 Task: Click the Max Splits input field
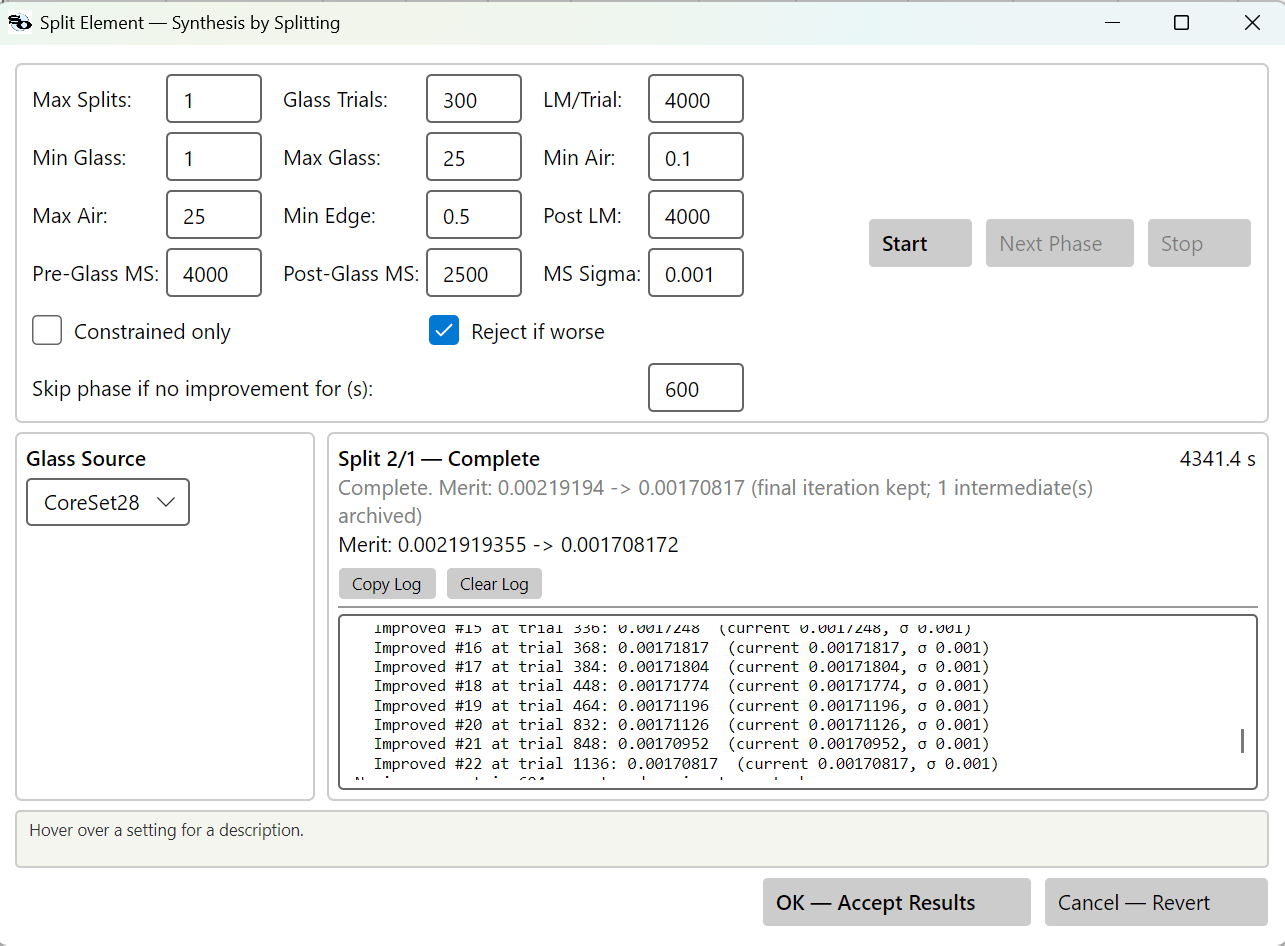pyautogui.click(x=214, y=99)
